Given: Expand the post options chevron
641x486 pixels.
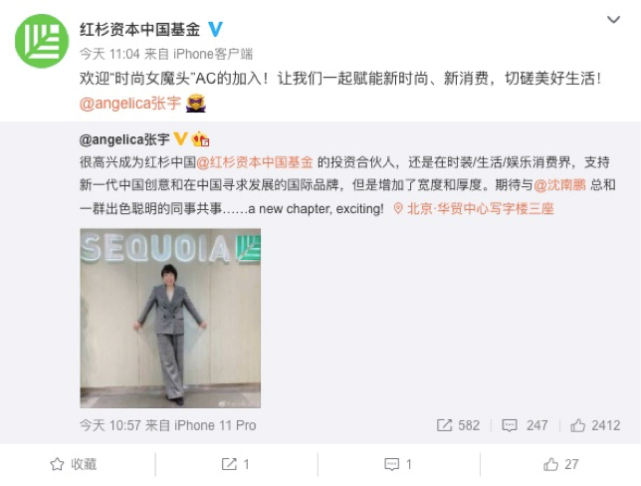Looking at the screenshot, I should (613, 20).
